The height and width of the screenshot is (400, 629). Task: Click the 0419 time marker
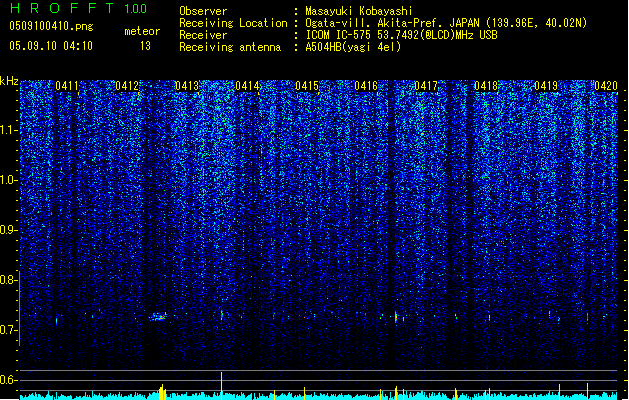[546, 86]
